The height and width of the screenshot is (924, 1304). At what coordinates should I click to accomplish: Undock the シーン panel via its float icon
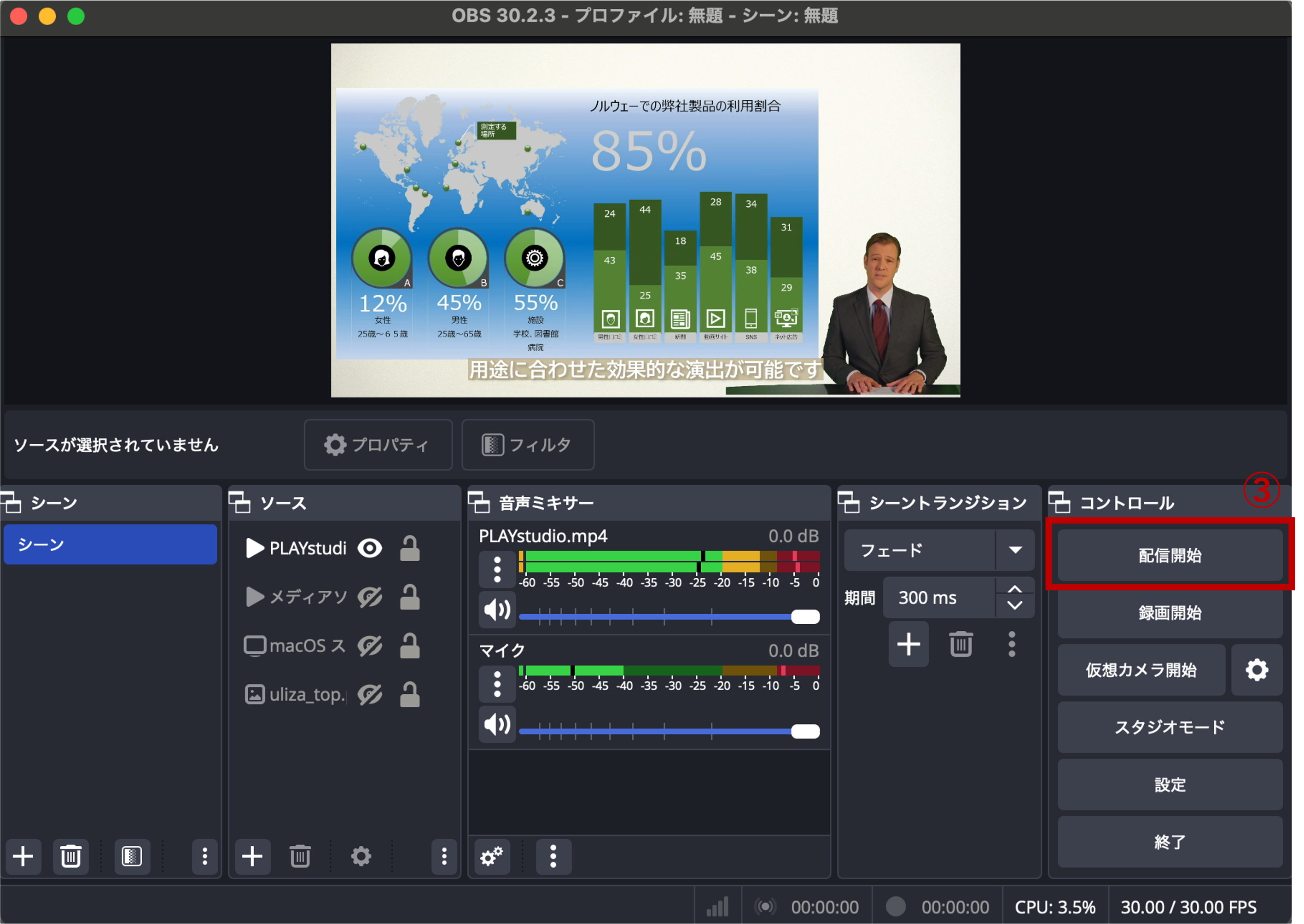(x=11, y=502)
